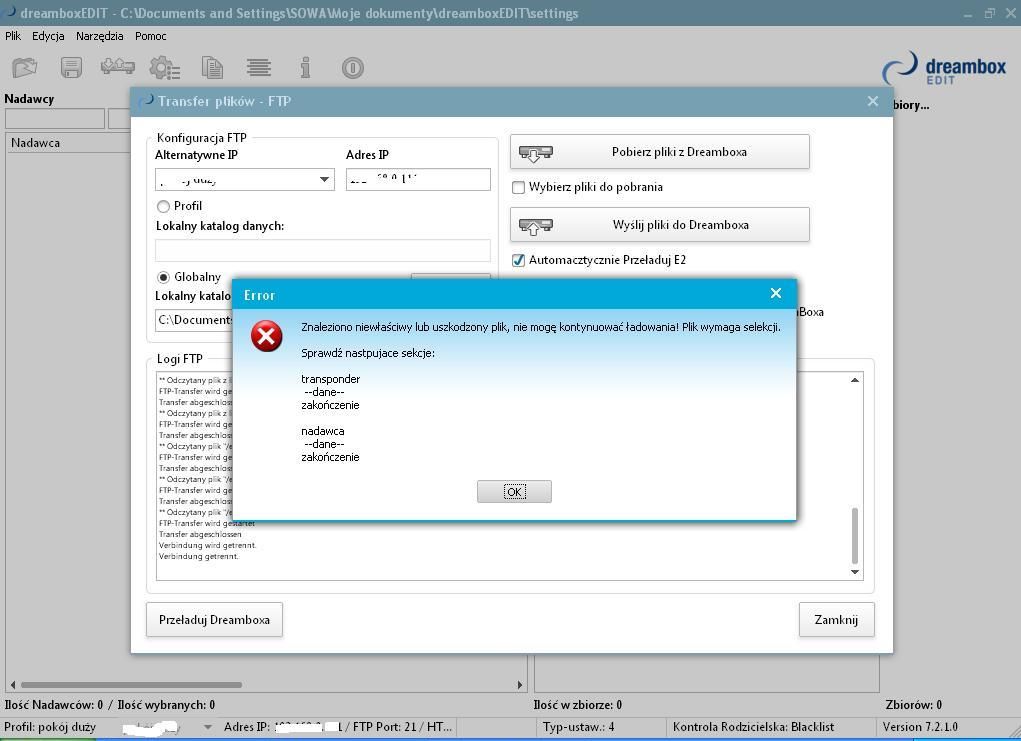The width and height of the screenshot is (1021, 741).
Task: Click the save disk toolbar icon
Action: (71, 67)
